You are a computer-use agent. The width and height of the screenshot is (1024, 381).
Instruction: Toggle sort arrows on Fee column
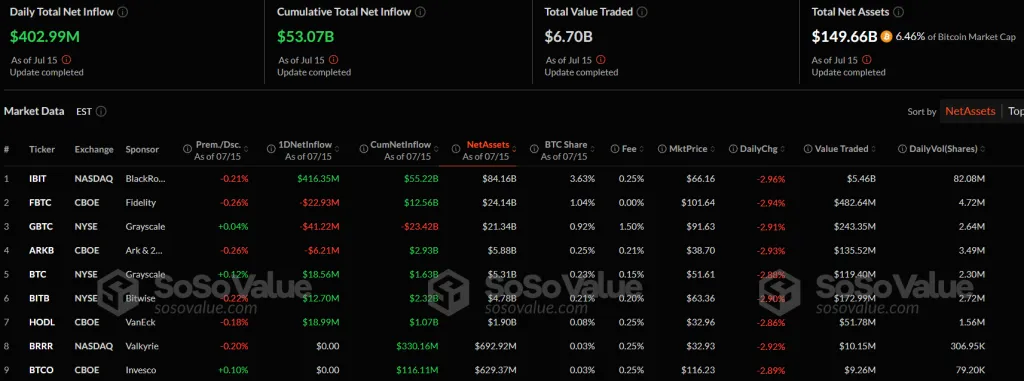tap(641, 149)
